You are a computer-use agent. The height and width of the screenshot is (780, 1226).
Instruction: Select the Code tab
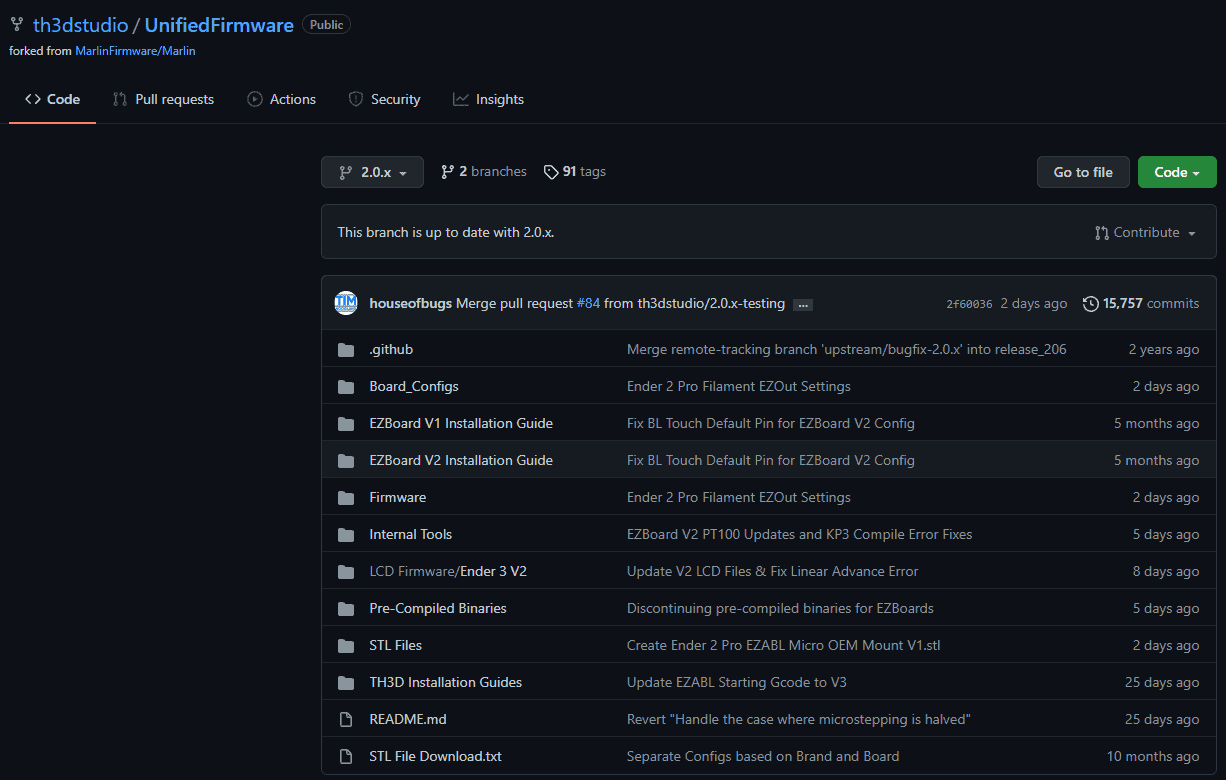click(53, 99)
